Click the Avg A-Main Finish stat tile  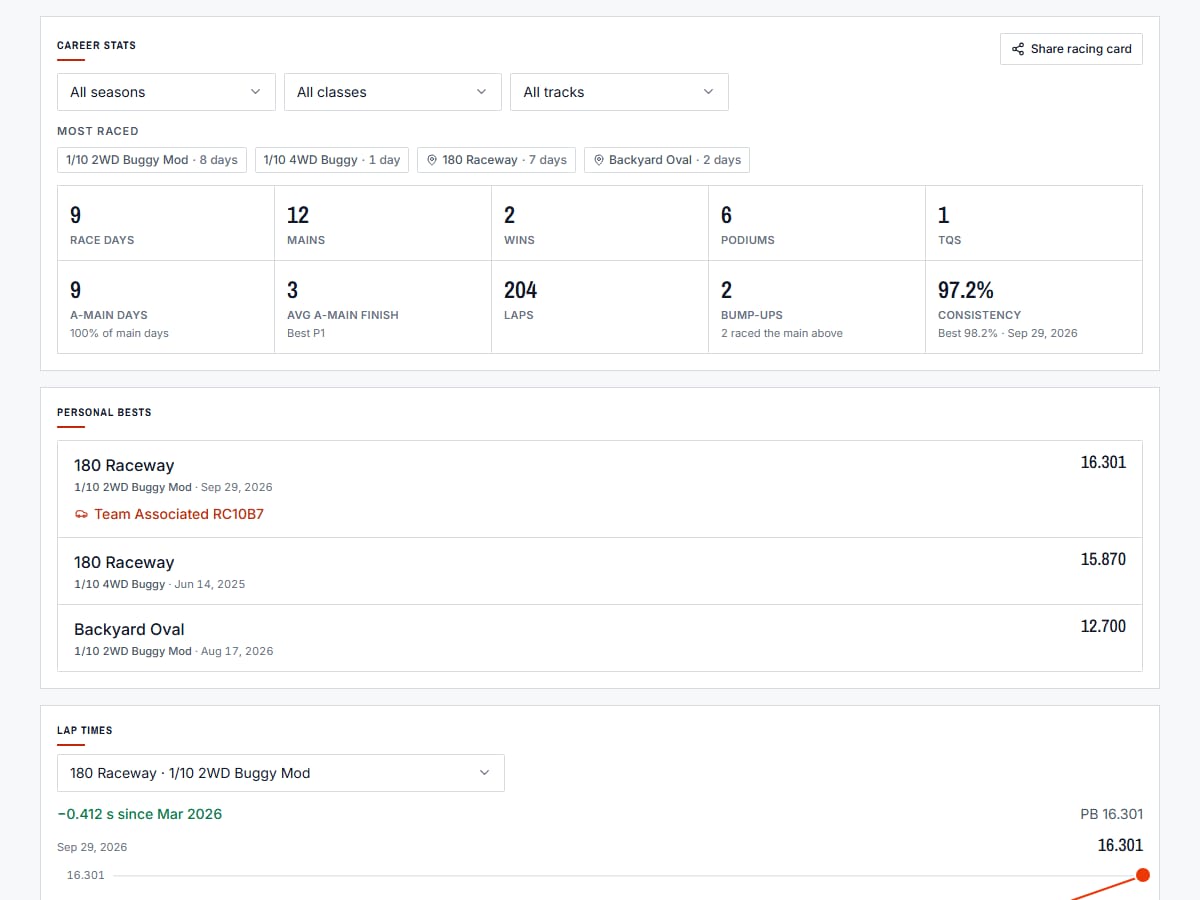click(x=383, y=307)
